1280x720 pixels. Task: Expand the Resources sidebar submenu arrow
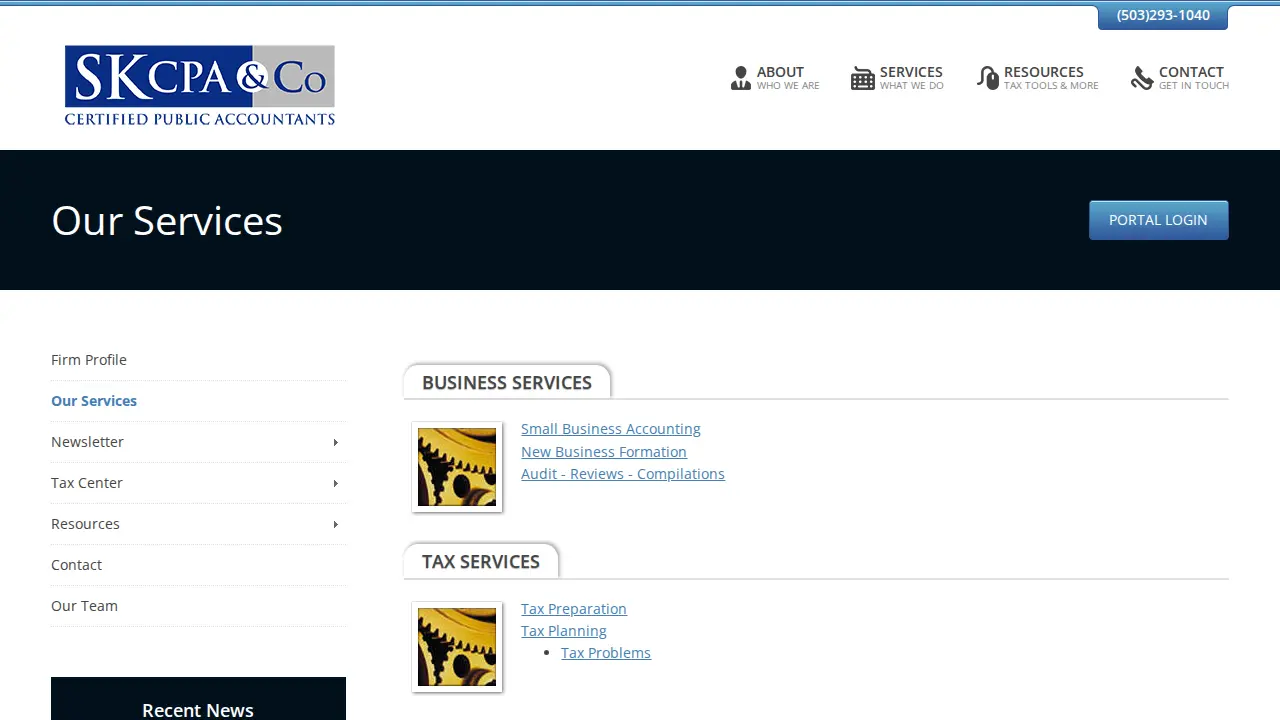pos(336,524)
